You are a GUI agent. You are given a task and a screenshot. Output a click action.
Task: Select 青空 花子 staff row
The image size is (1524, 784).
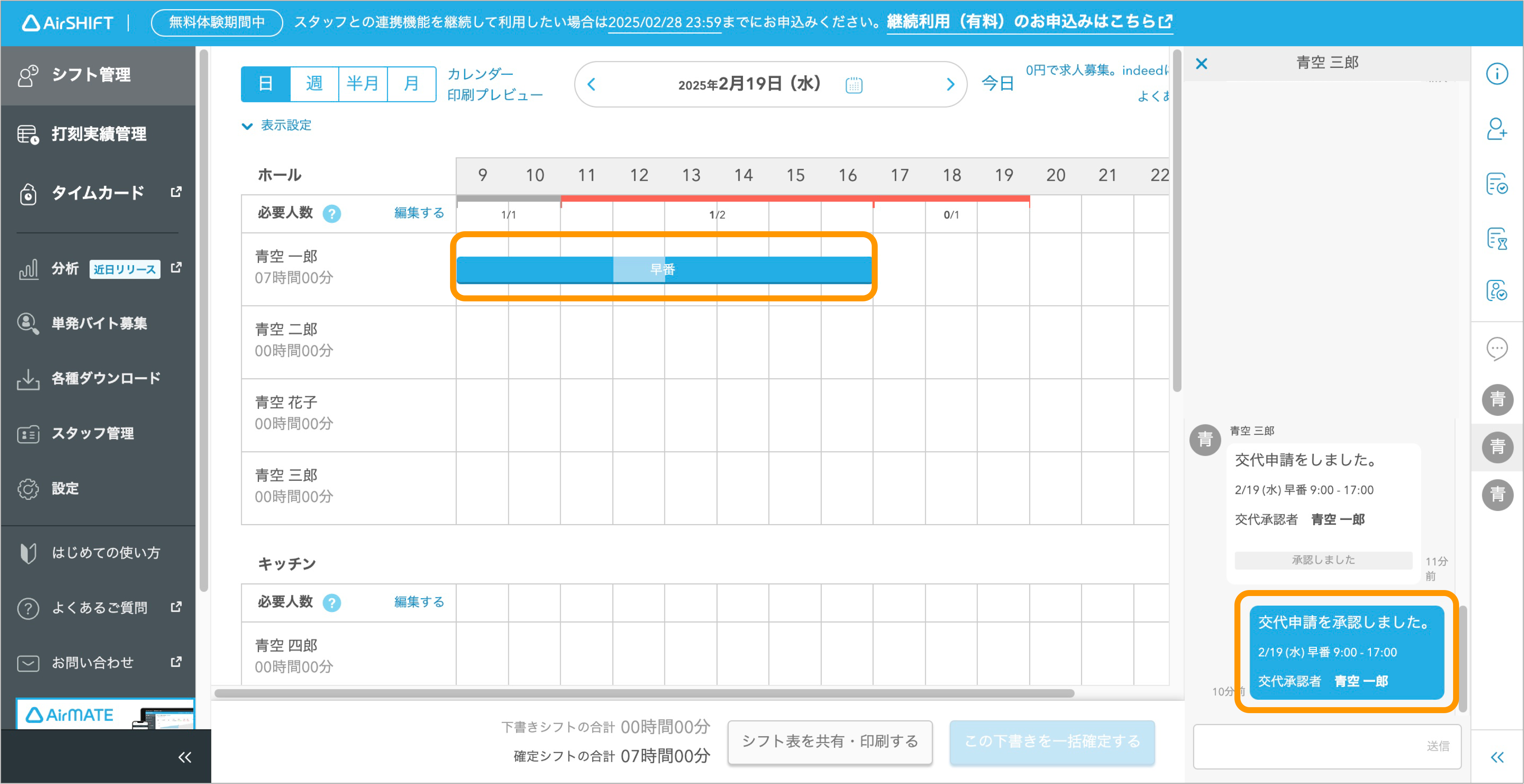point(349,415)
